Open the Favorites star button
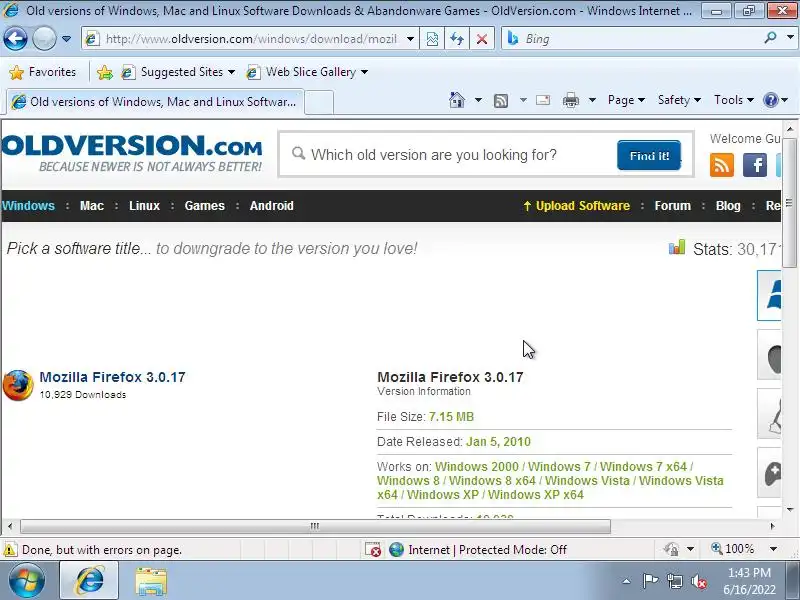This screenshot has width=800, height=600. [x=42, y=72]
